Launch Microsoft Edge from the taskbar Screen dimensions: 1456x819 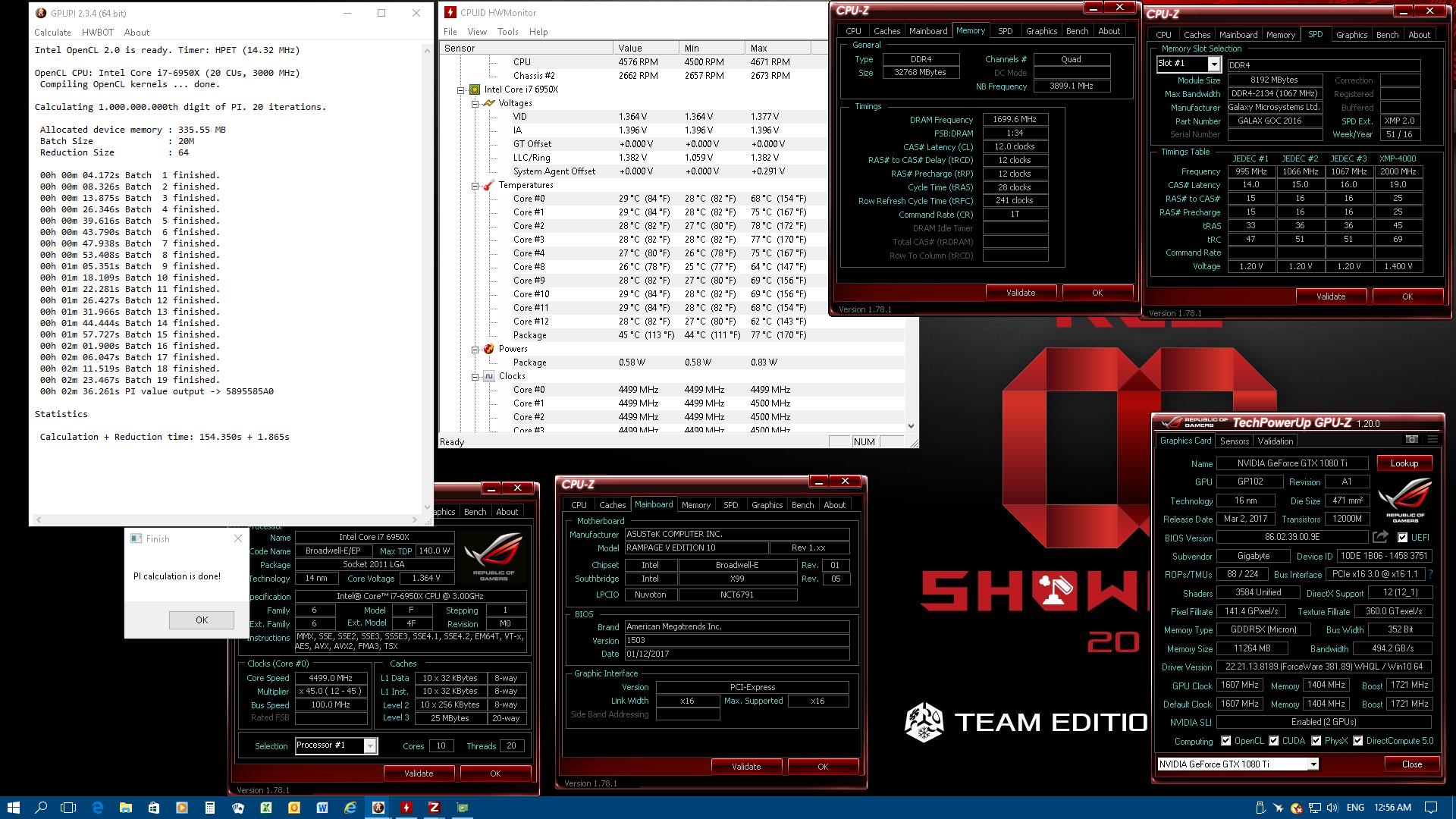(98, 808)
